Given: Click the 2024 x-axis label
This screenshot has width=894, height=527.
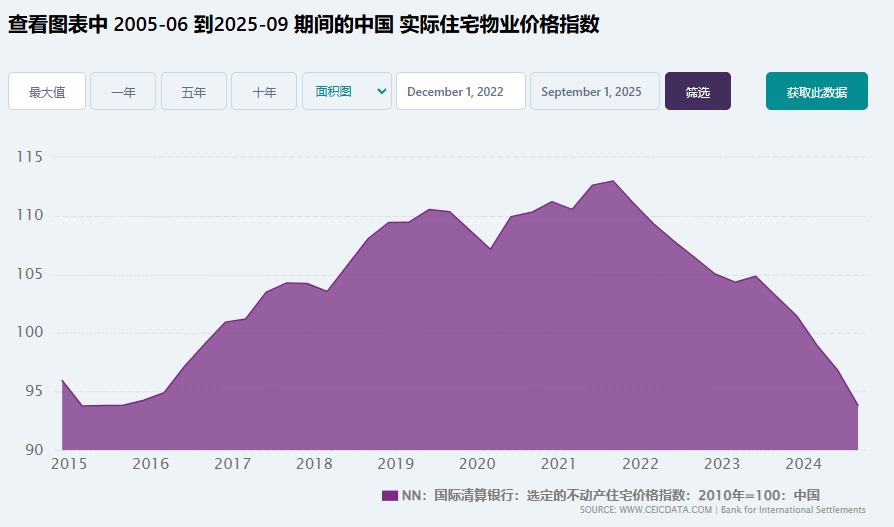Looking at the screenshot, I should (803, 464).
